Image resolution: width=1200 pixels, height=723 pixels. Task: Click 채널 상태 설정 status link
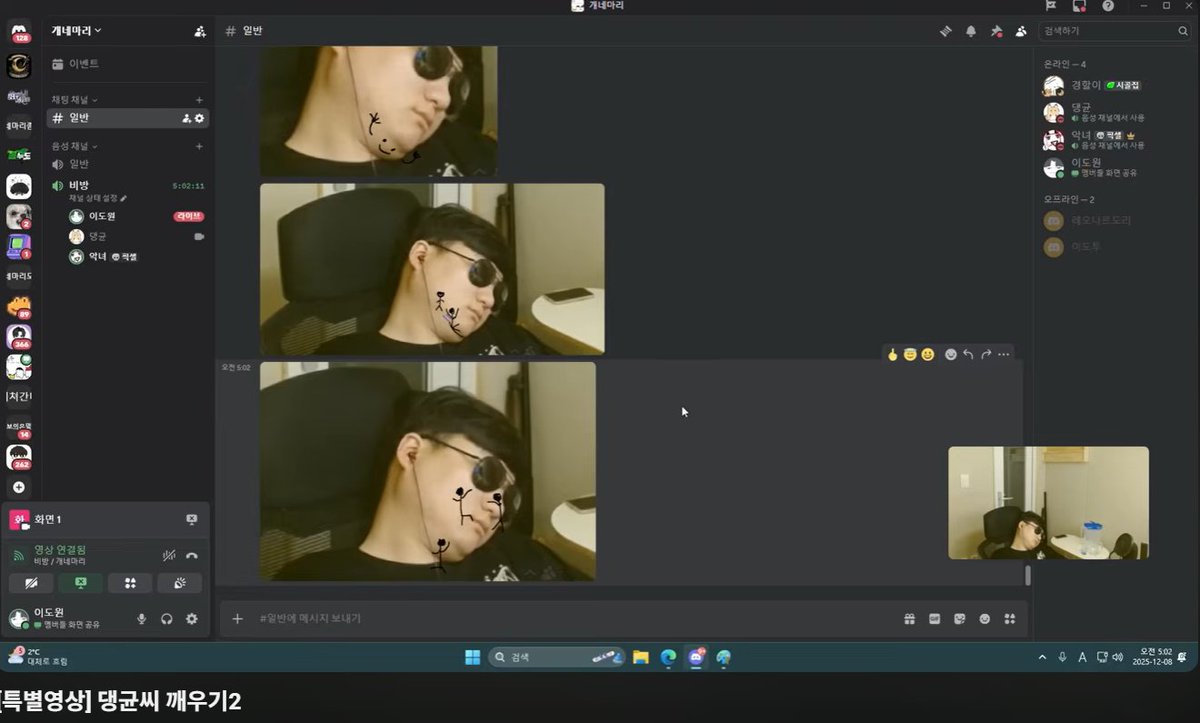(x=97, y=198)
